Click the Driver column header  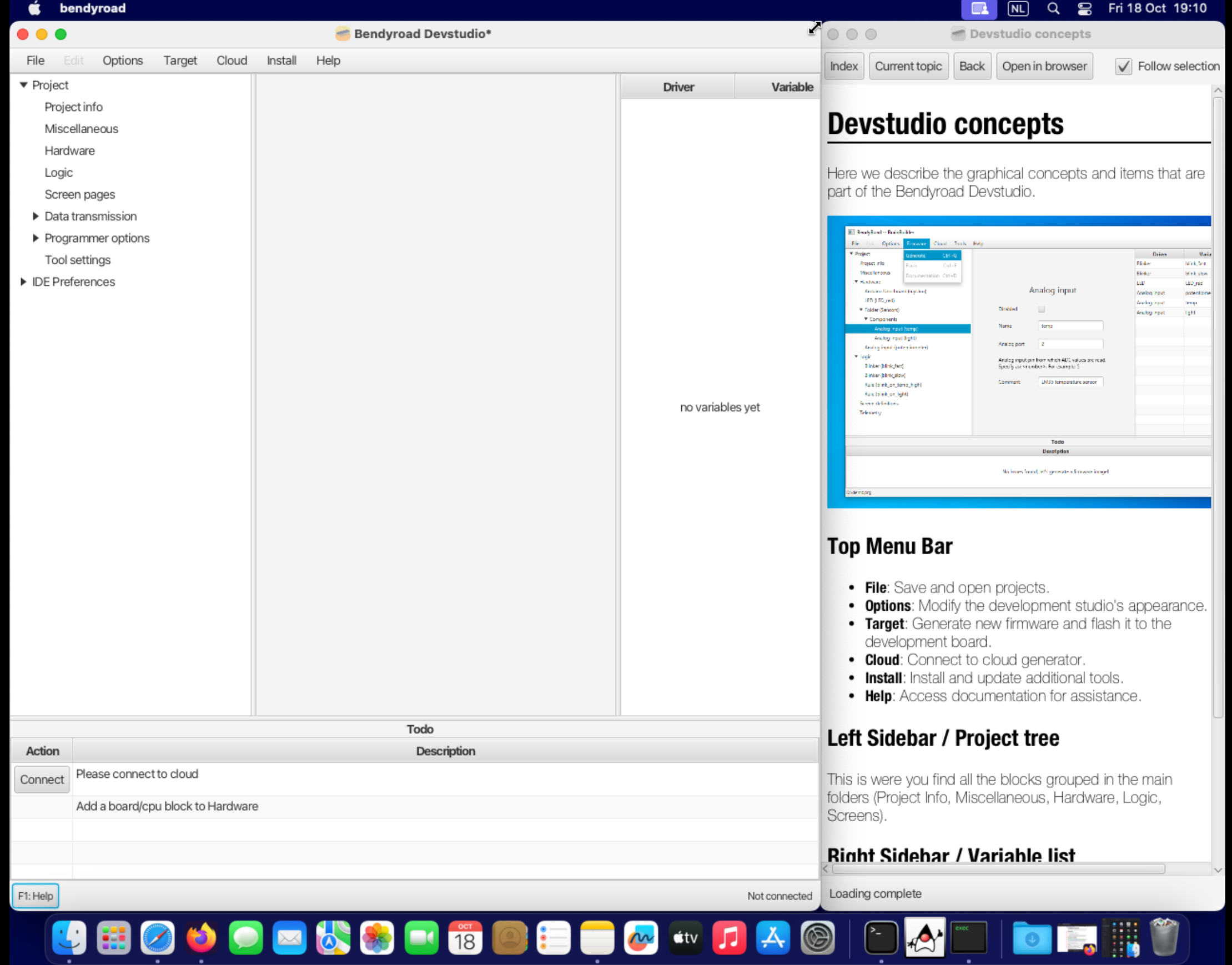678,87
